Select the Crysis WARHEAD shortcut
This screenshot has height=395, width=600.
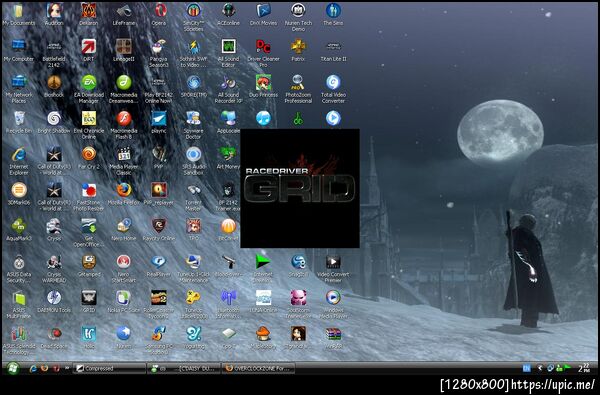tap(54, 269)
